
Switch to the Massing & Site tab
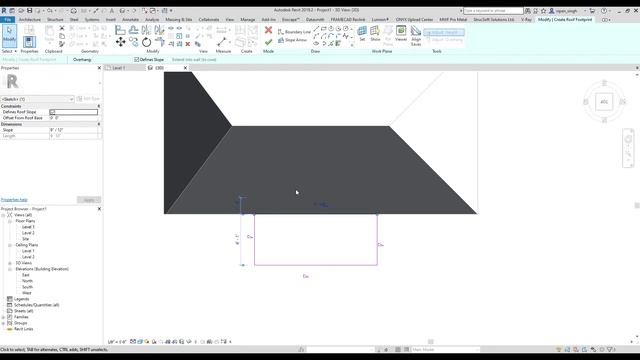(179, 20)
